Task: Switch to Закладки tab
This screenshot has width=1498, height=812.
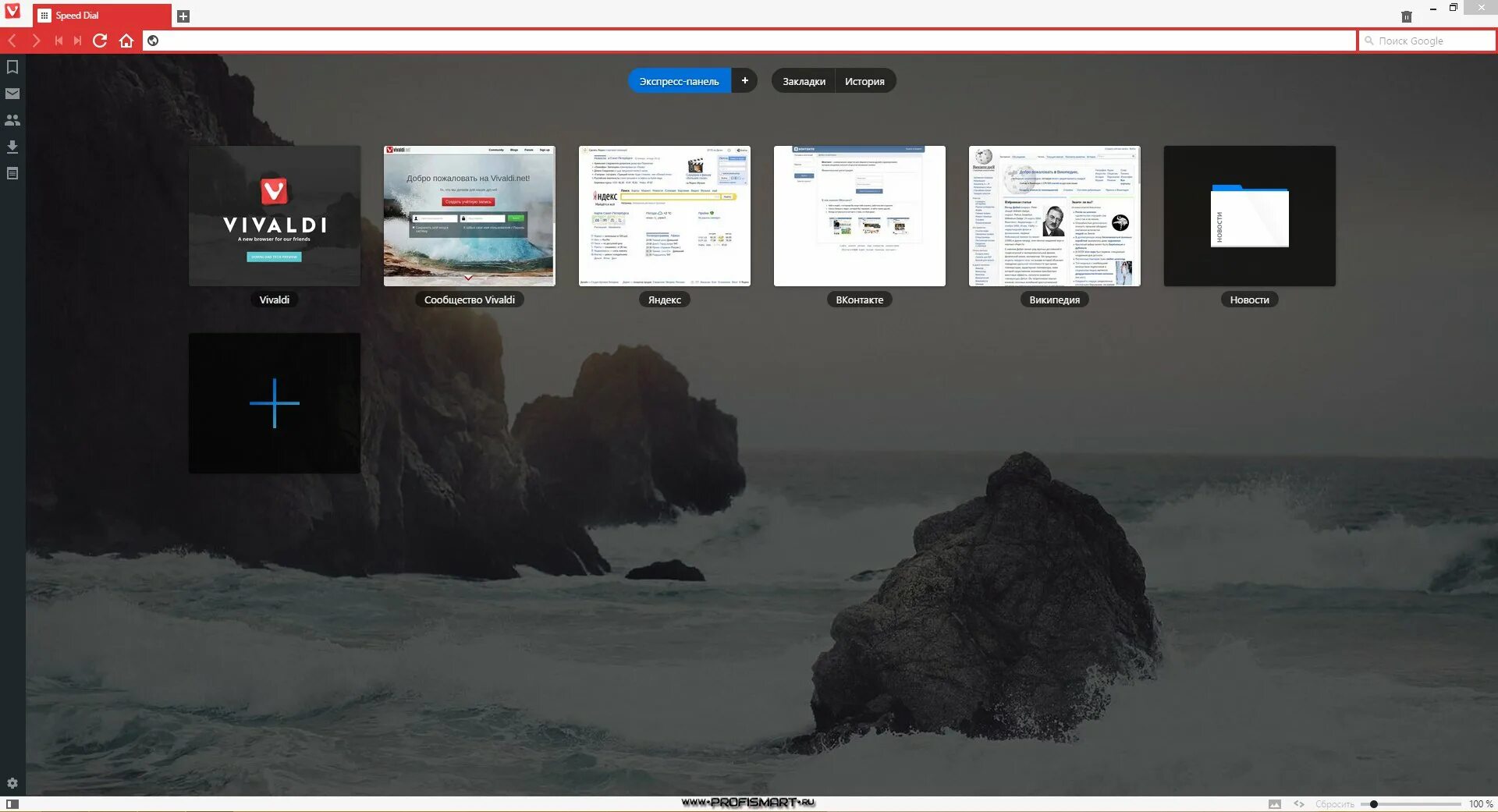Action: click(804, 81)
